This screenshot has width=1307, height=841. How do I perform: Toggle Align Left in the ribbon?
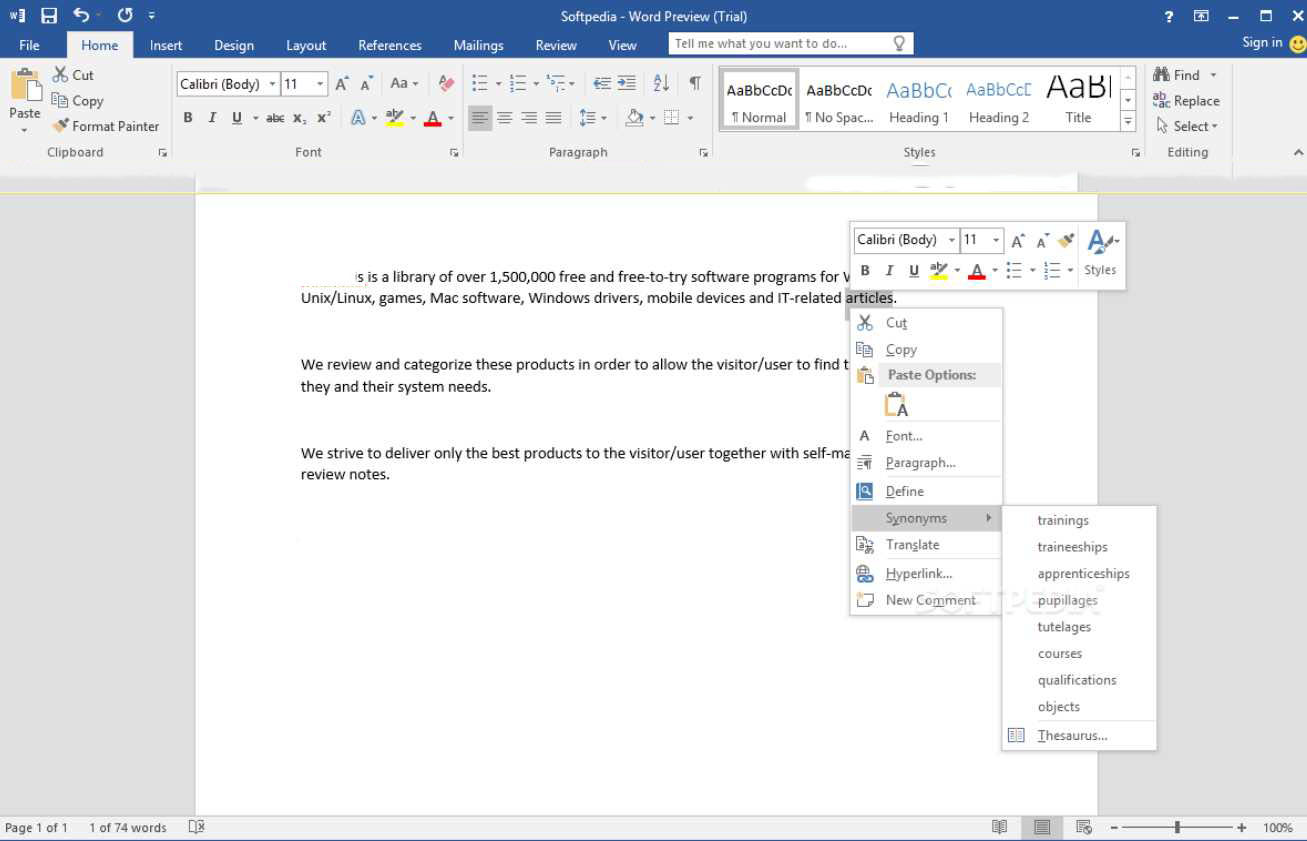[481, 118]
